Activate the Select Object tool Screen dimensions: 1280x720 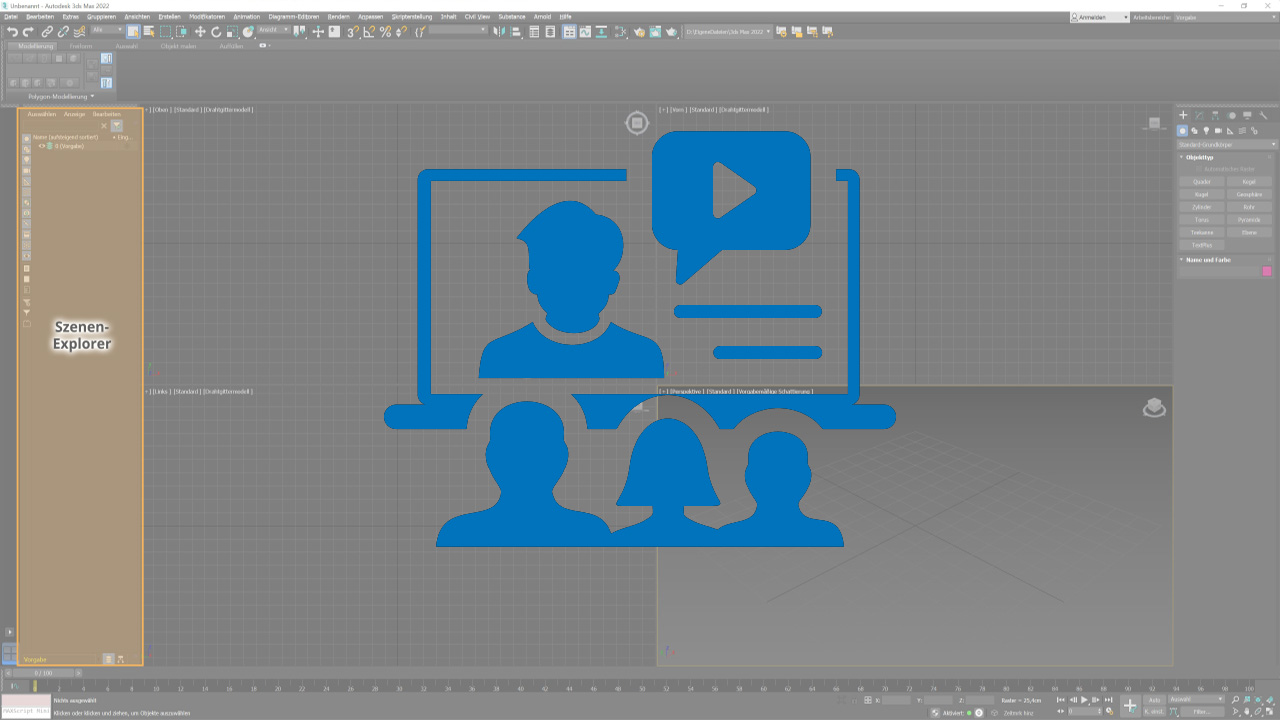pyautogui.click(x=133, y=32)
